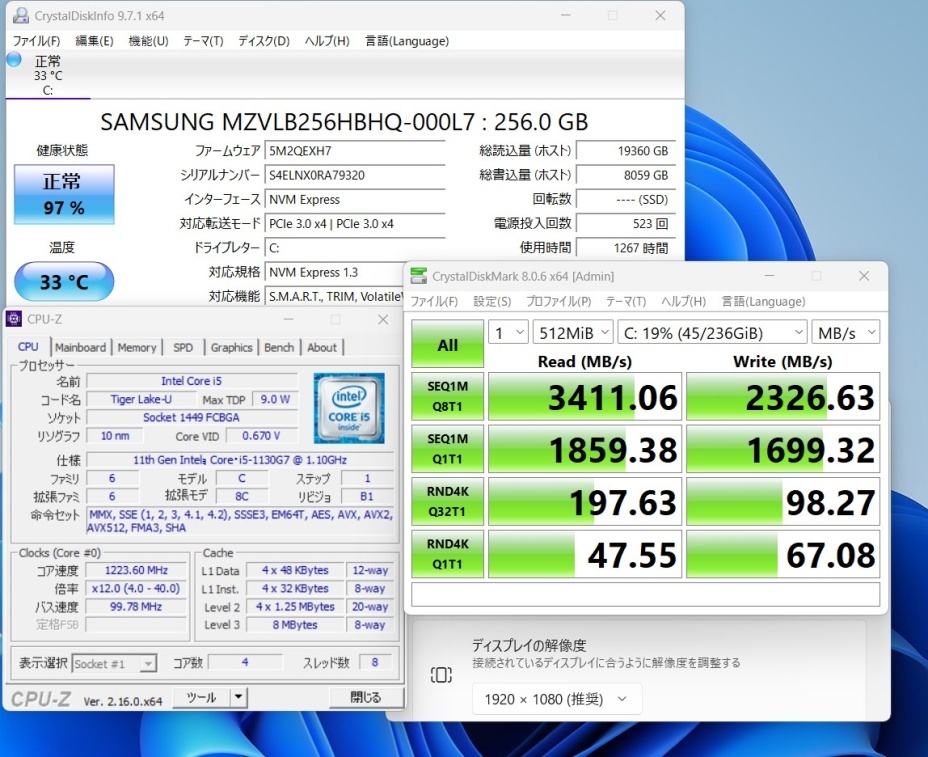Screen dimensions: 928x757
Task: Open the 512MiB test size dropdown
Action: [573, 333]
